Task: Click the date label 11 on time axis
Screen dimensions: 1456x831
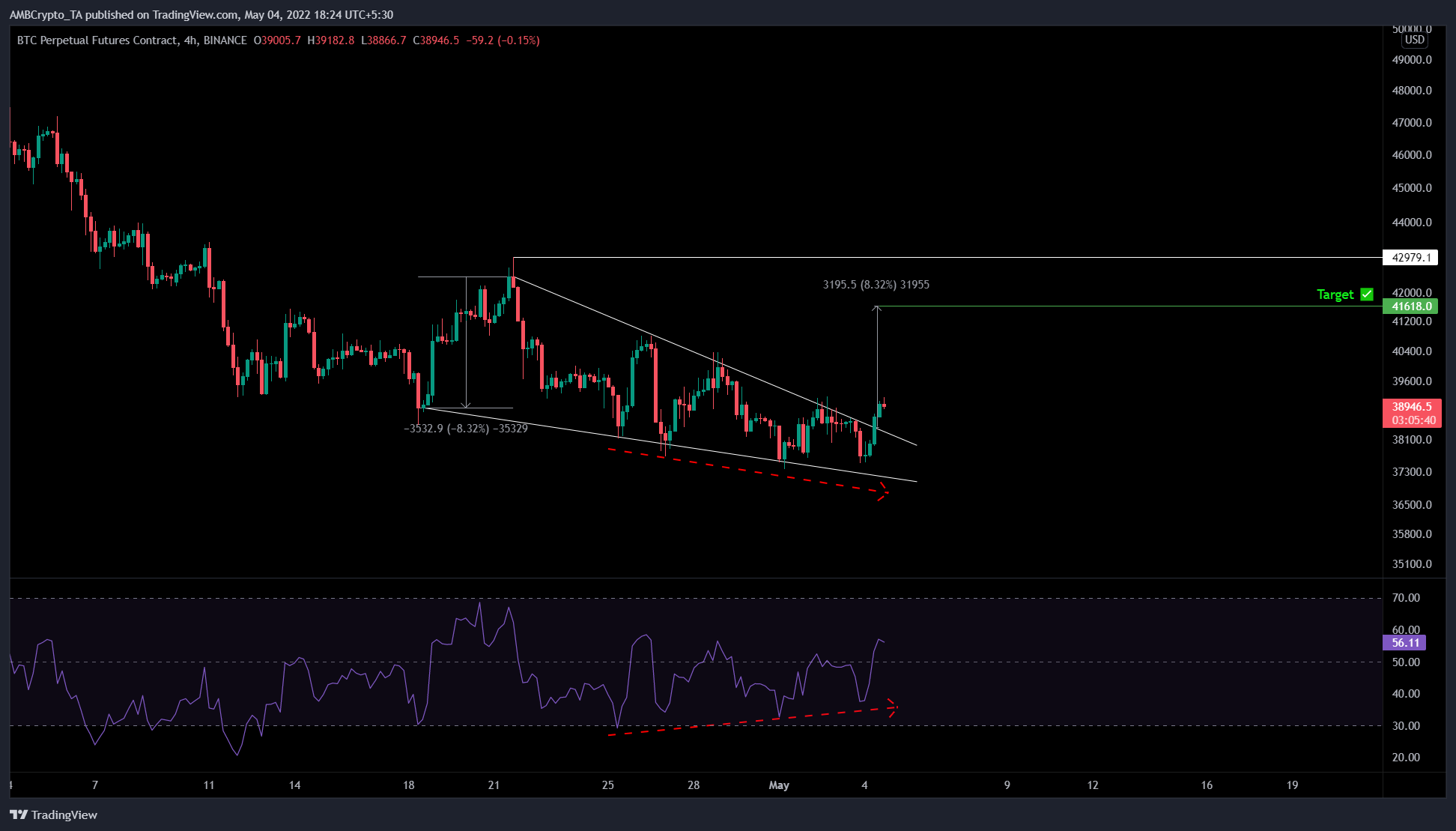Action: click(209, 785)
